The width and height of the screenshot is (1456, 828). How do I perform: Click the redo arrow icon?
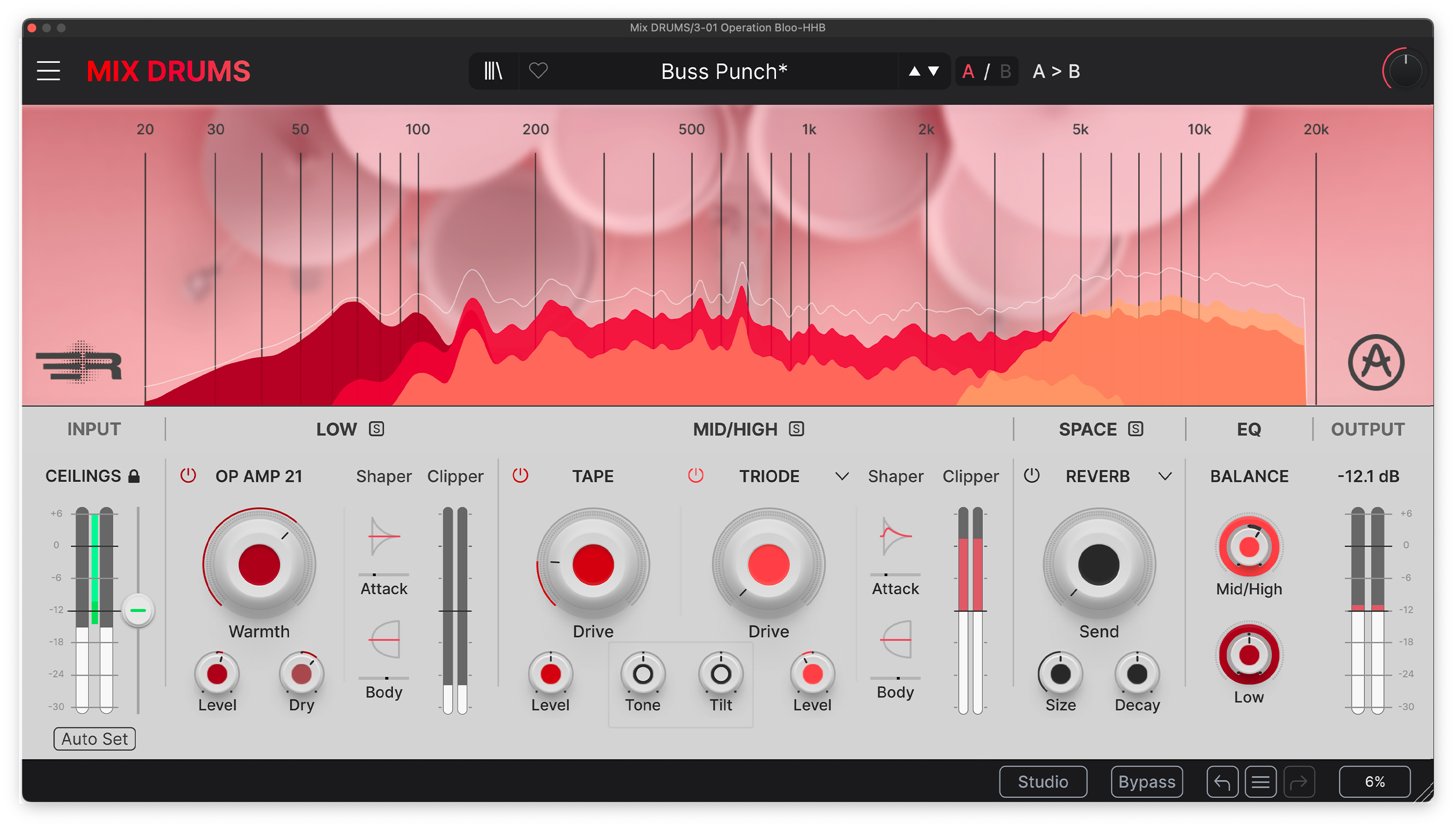pos(1300,781)
